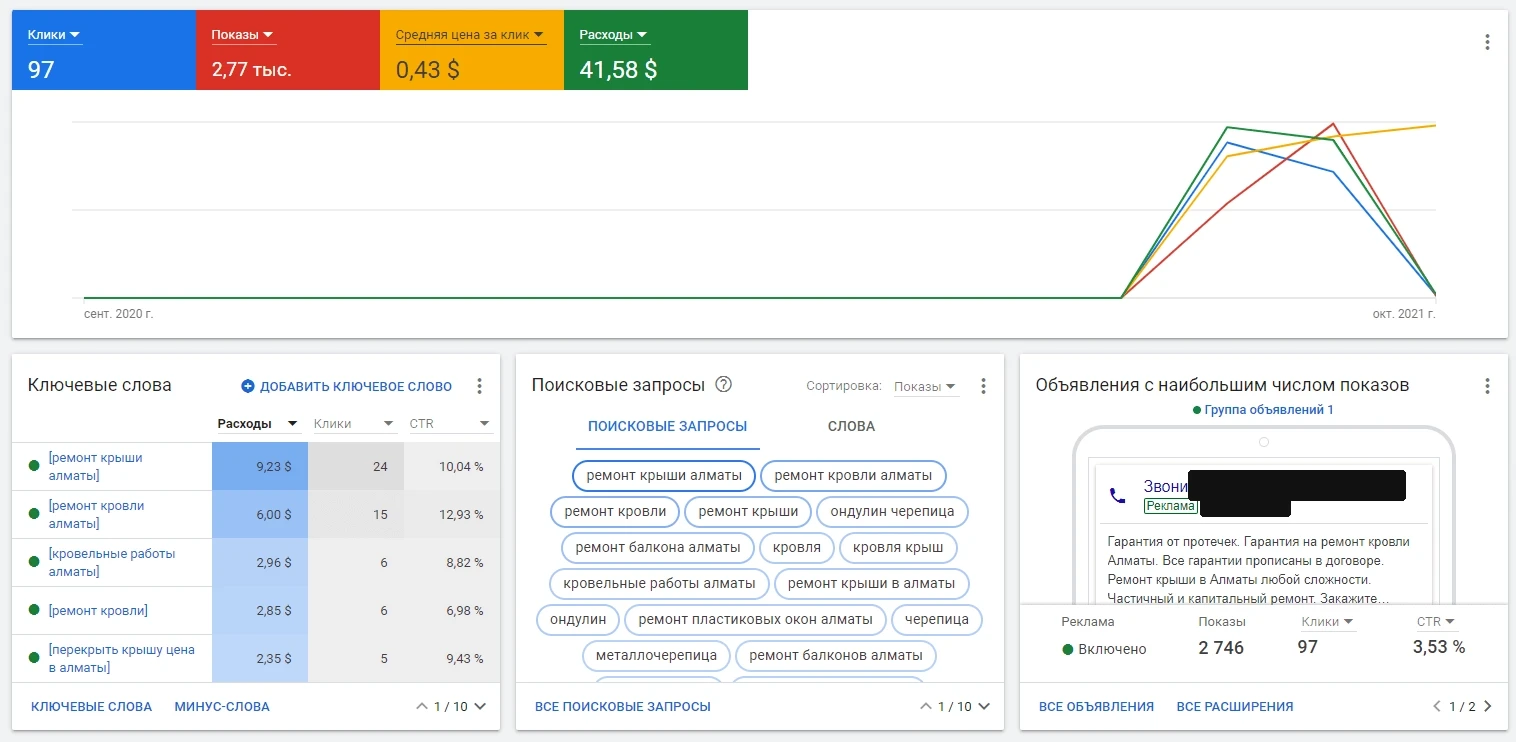
Task: Open the Поисковые запросы card options menu
Action: click(983, 386)
